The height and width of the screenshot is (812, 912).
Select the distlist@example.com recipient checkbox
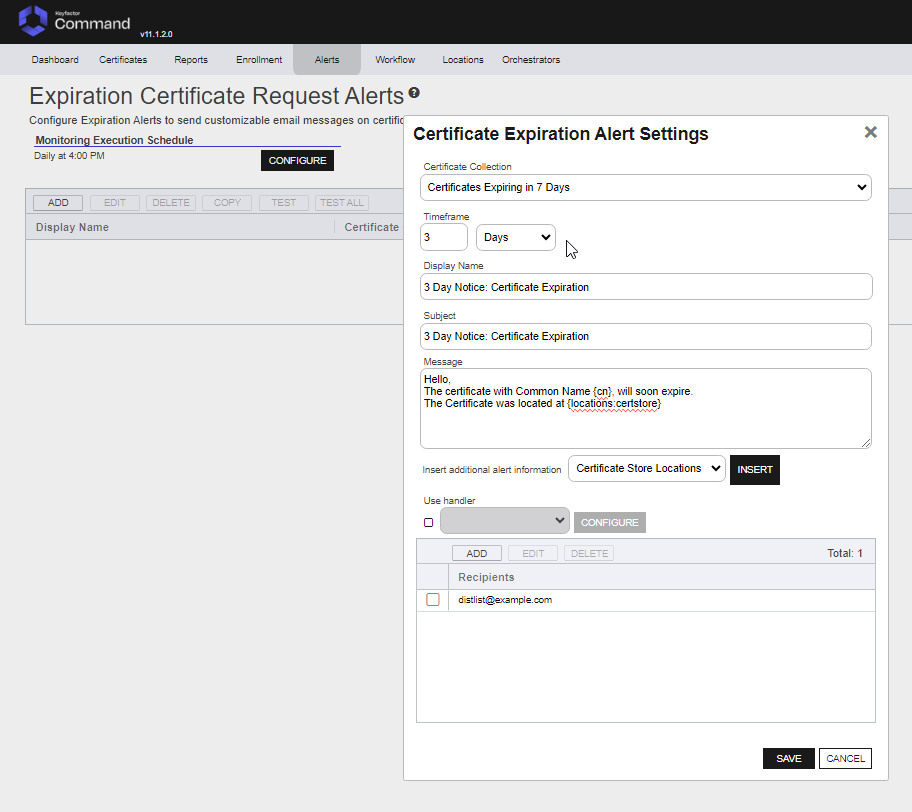click(x=433, y=600)
